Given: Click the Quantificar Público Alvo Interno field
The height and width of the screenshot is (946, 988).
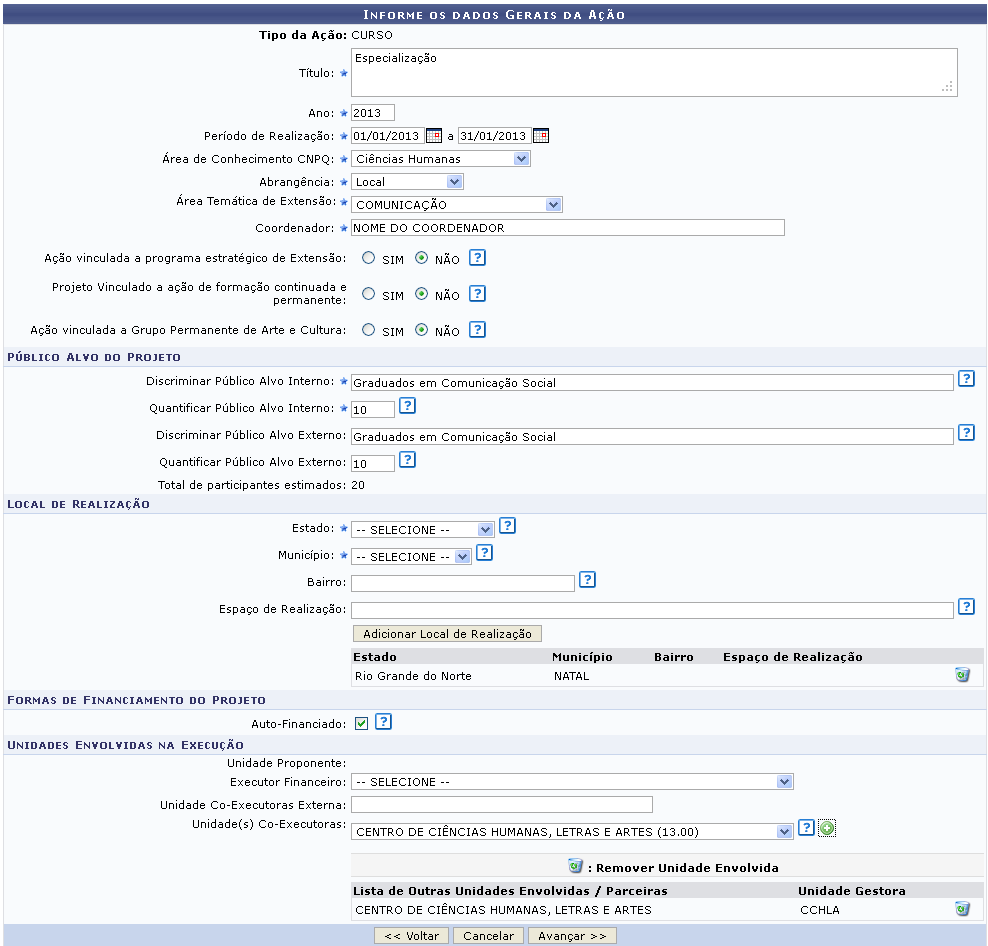Looking at the screenshot, I should click(x=372, y=410).
